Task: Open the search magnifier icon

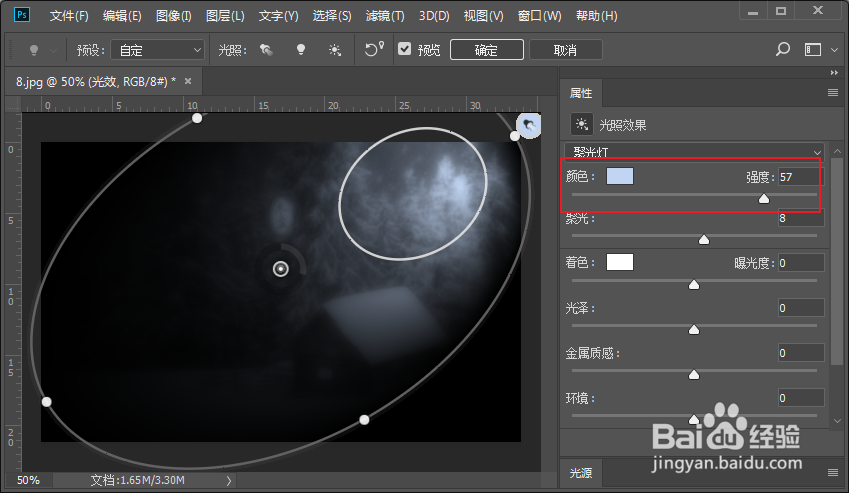Action: (x=782, y=50)
